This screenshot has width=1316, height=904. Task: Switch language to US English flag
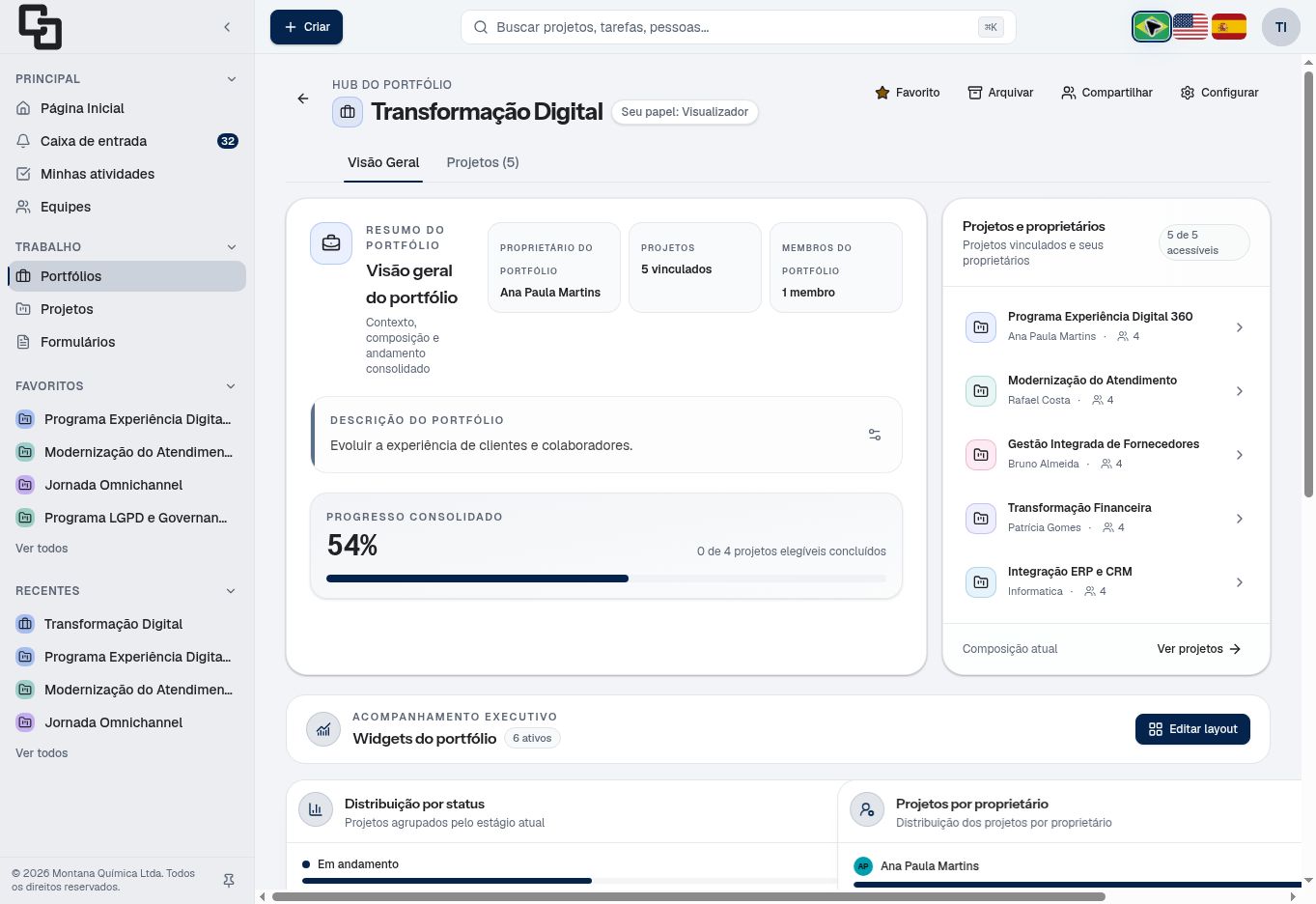tap(1190, 27)
